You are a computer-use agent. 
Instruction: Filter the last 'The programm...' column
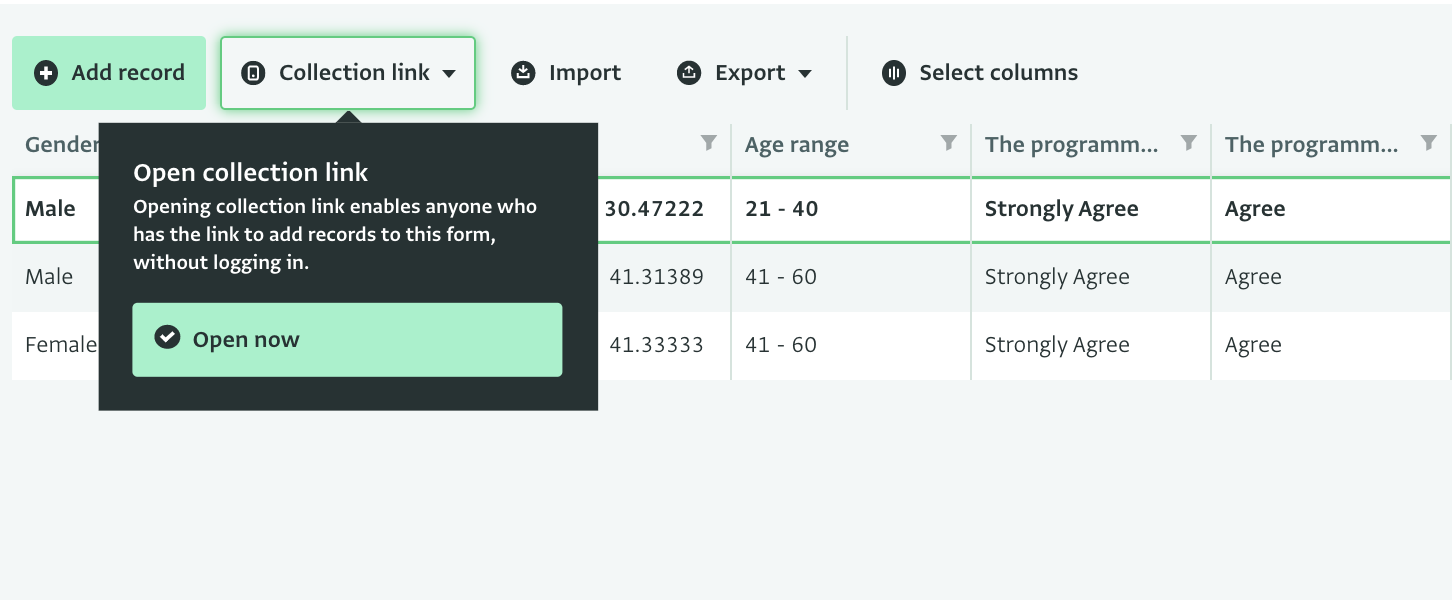click(x=1429, y=143)
